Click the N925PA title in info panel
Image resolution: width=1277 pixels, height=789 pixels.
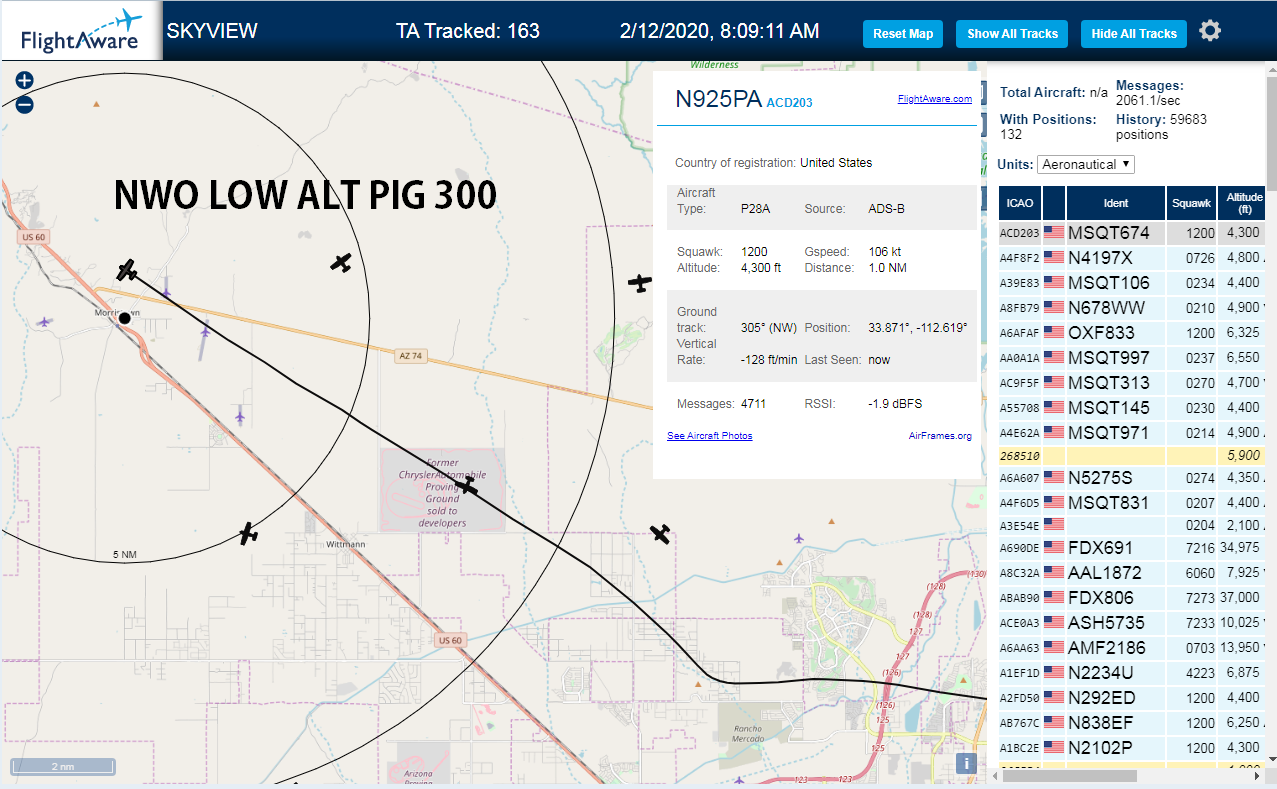point(718,99)
